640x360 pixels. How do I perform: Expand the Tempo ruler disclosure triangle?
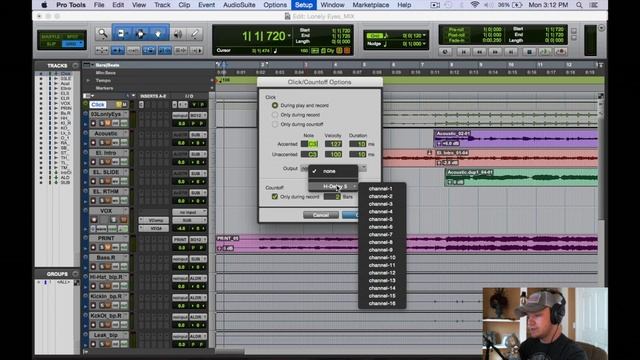[x=88, y=80]
